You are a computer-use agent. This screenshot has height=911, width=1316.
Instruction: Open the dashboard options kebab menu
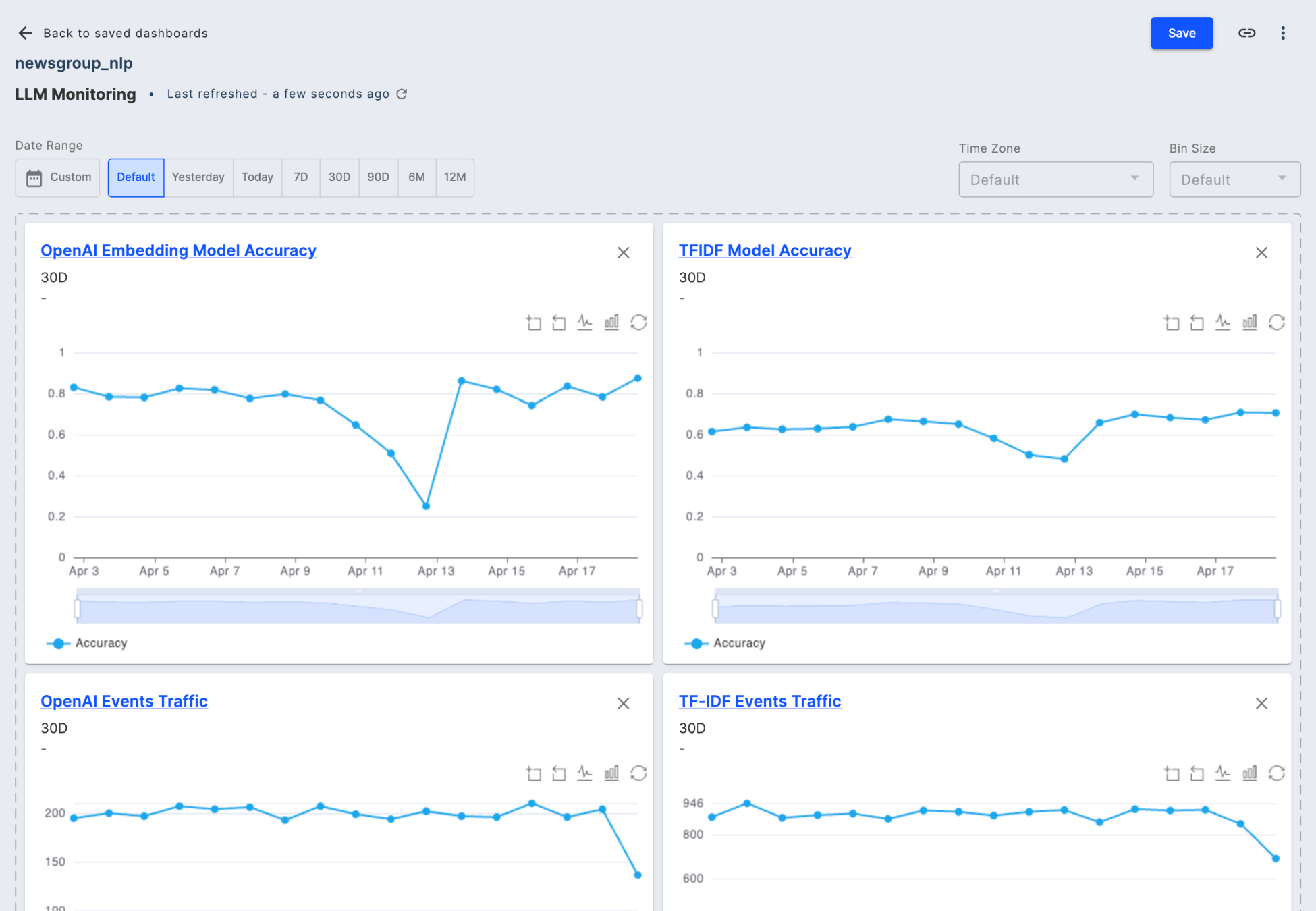point(1283,32)
